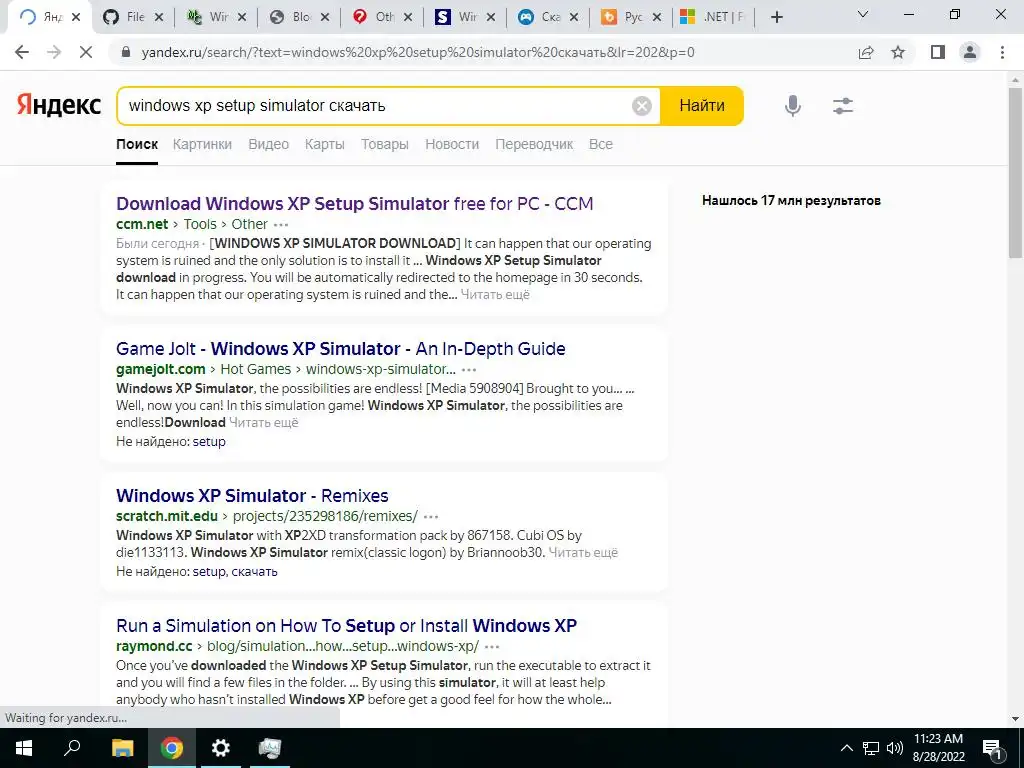Image resolution: width=1024 pixels, height=768 pixels.
Task: Open the taskbar clock and date
Action: 938,748
